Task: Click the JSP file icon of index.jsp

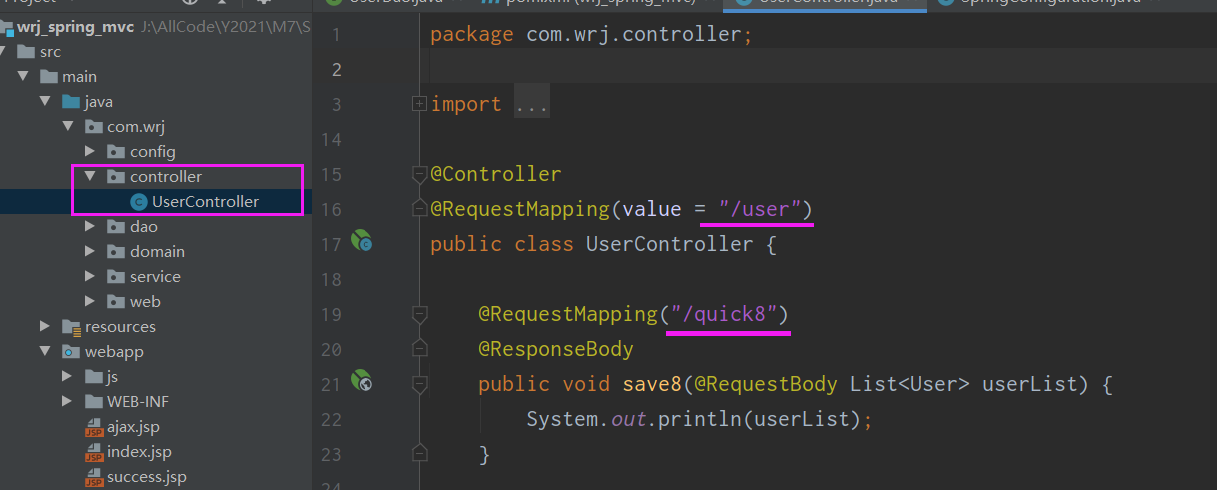Action: point(94,452)
